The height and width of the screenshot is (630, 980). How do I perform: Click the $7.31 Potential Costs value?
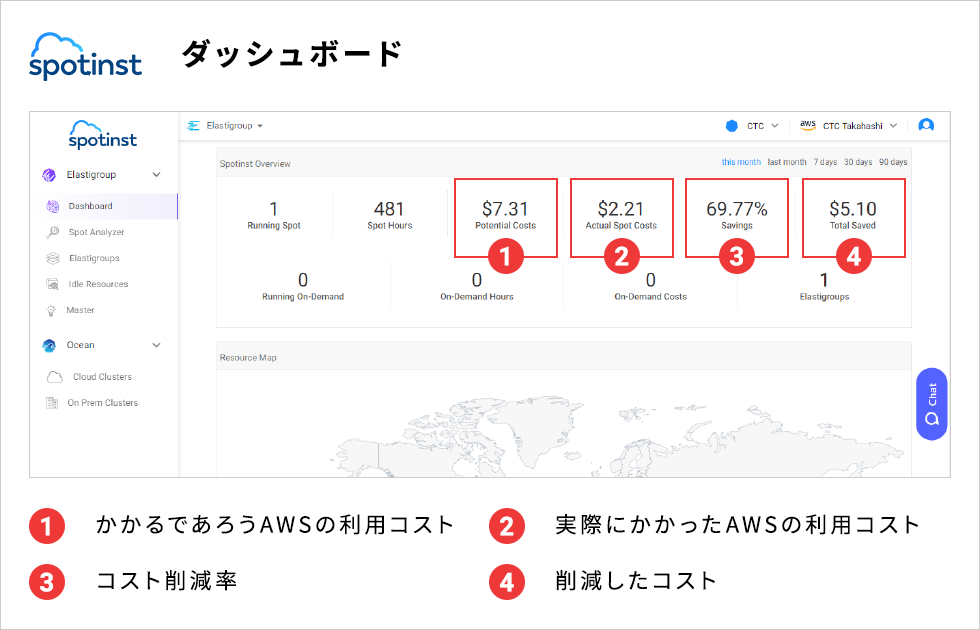(505, 209)
